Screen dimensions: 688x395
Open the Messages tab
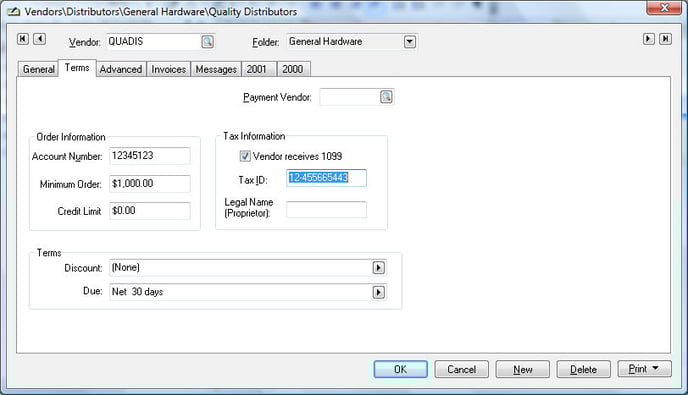point(216,69)
